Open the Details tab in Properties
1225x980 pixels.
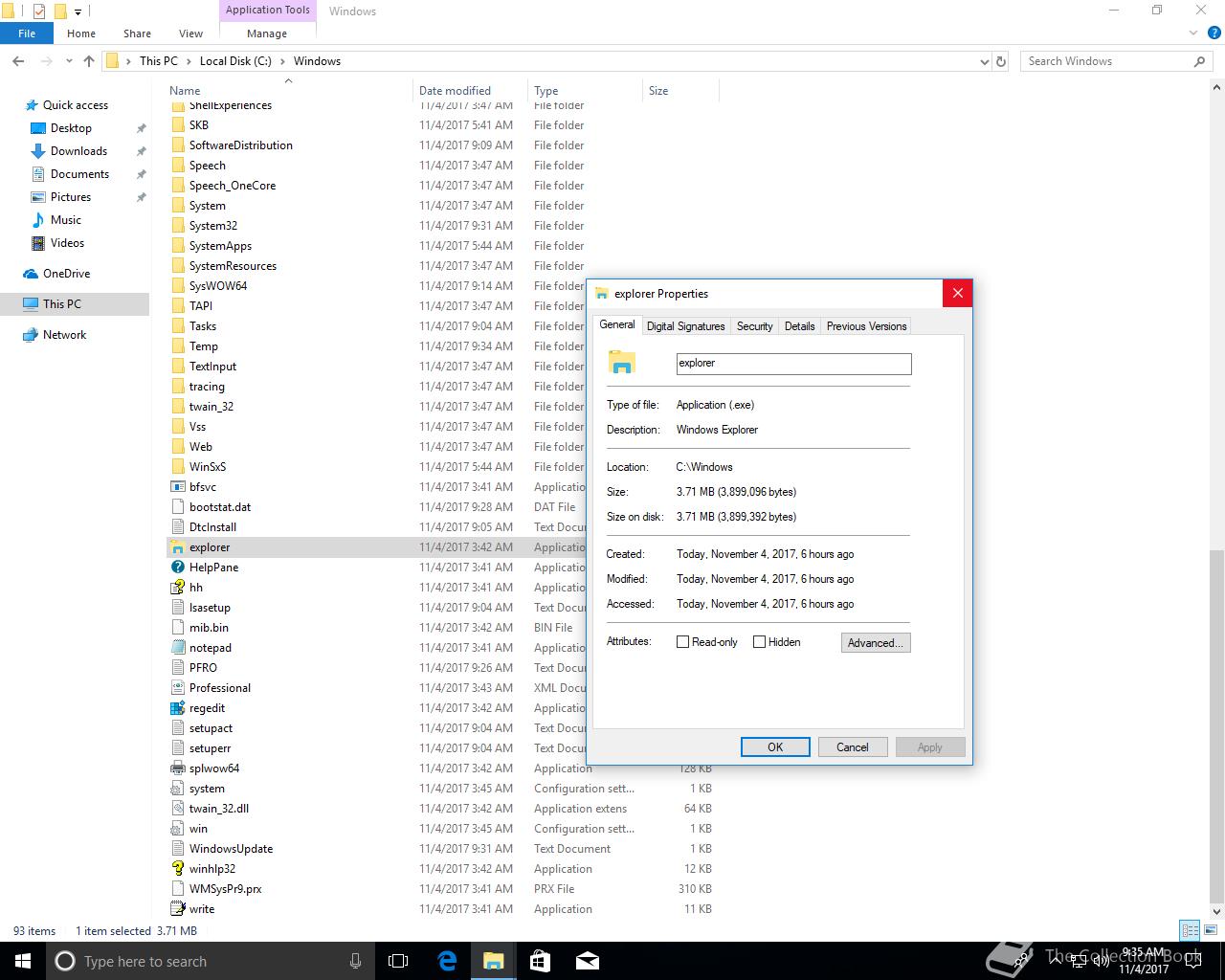(799, 326)
